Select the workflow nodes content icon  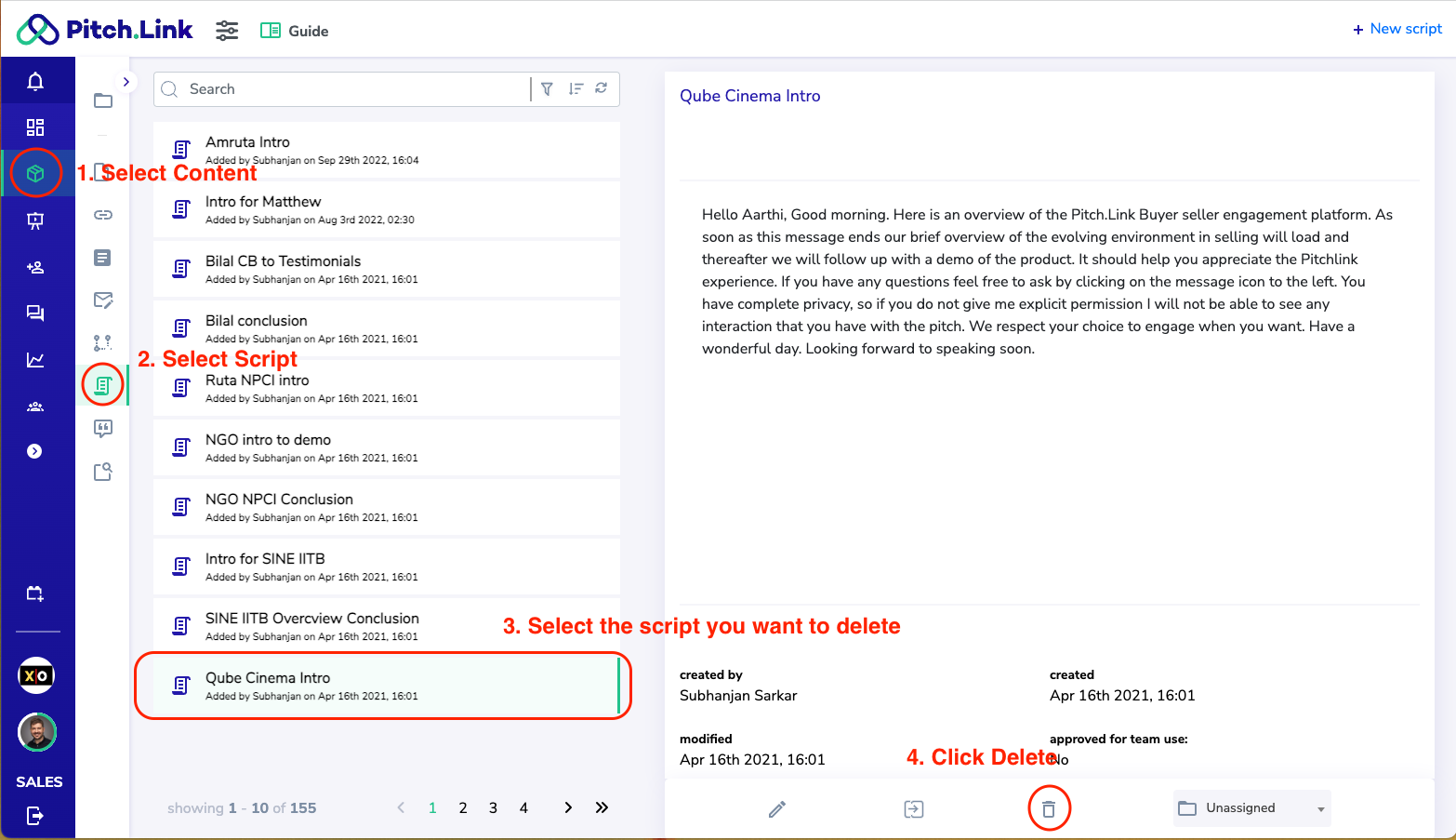tap(103, 342)
